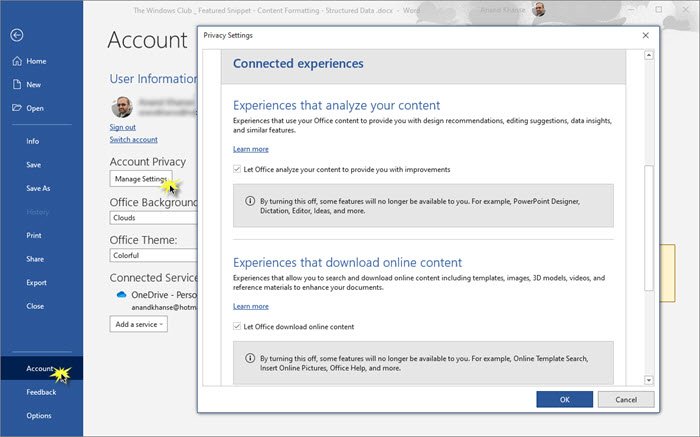Open the Options menu item
The image size is (700, 437).
click(39, 416)
